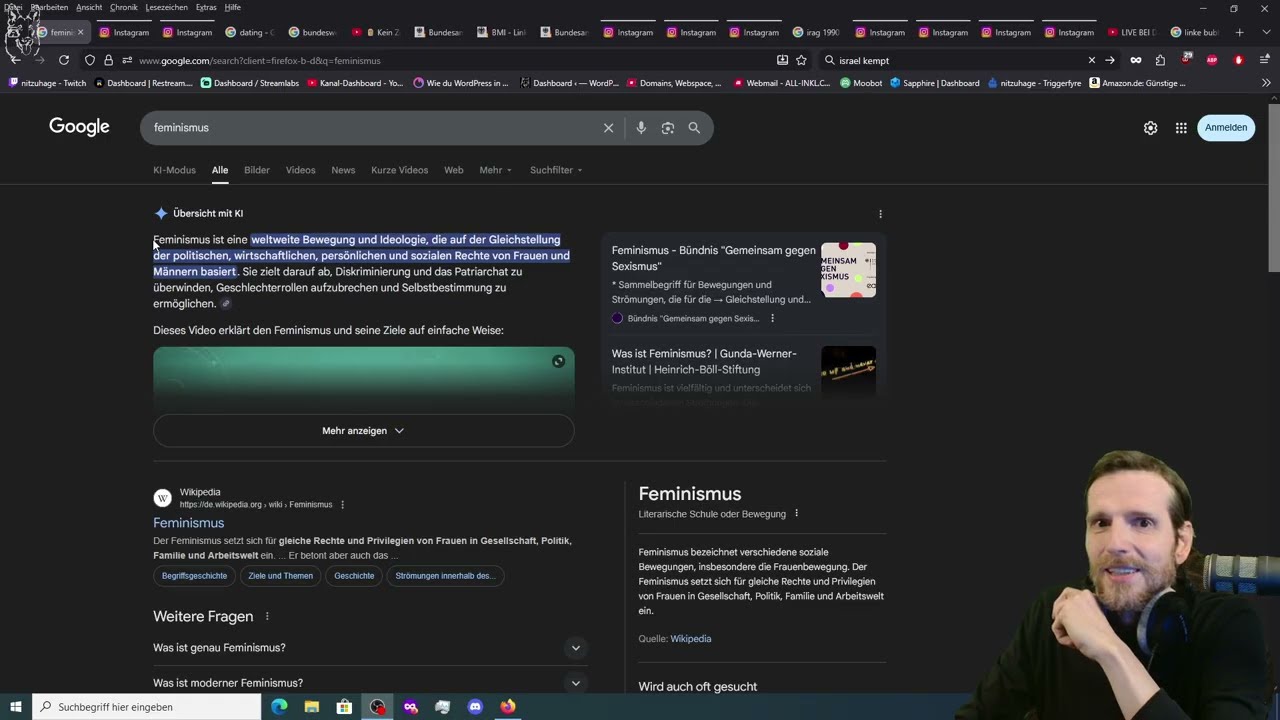Switch to the LIVE BEI browser tab
This screenshot has width=1280, height=720.
point(1132,32)
